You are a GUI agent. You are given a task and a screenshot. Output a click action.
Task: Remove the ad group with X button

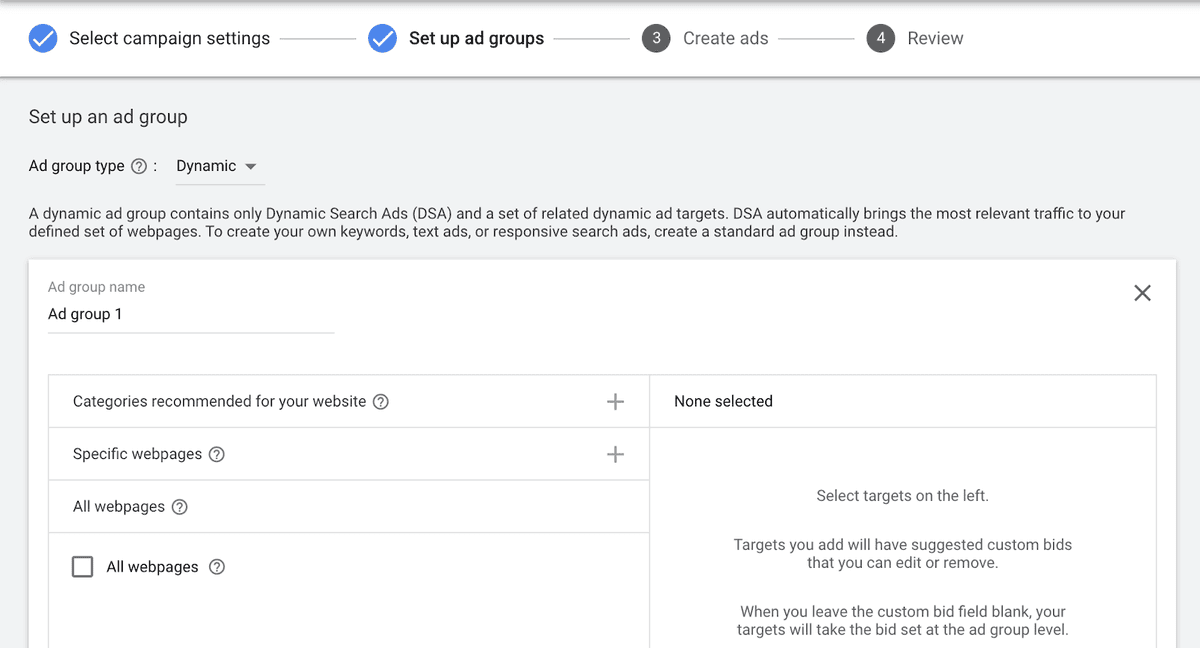1142,293
